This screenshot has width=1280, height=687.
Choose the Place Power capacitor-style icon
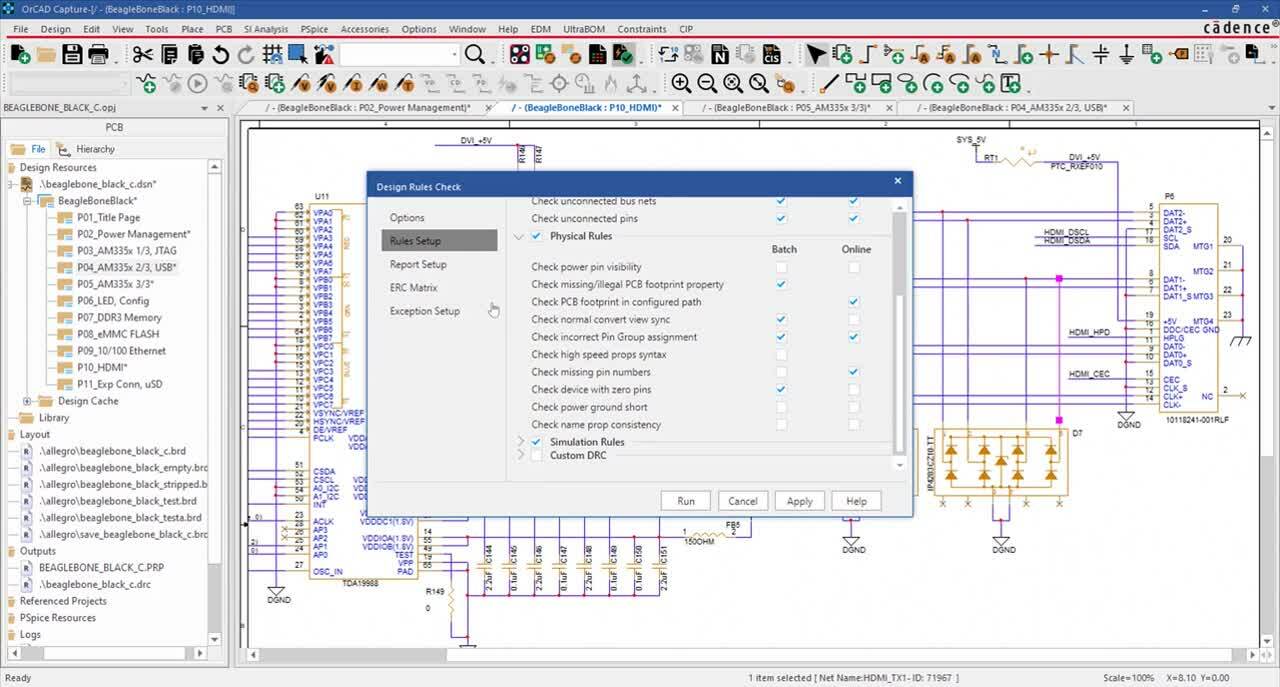(1101, 54)
